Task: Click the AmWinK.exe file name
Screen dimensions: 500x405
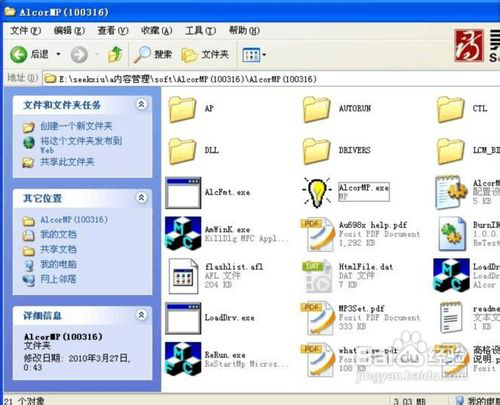Action: point(227,229)
